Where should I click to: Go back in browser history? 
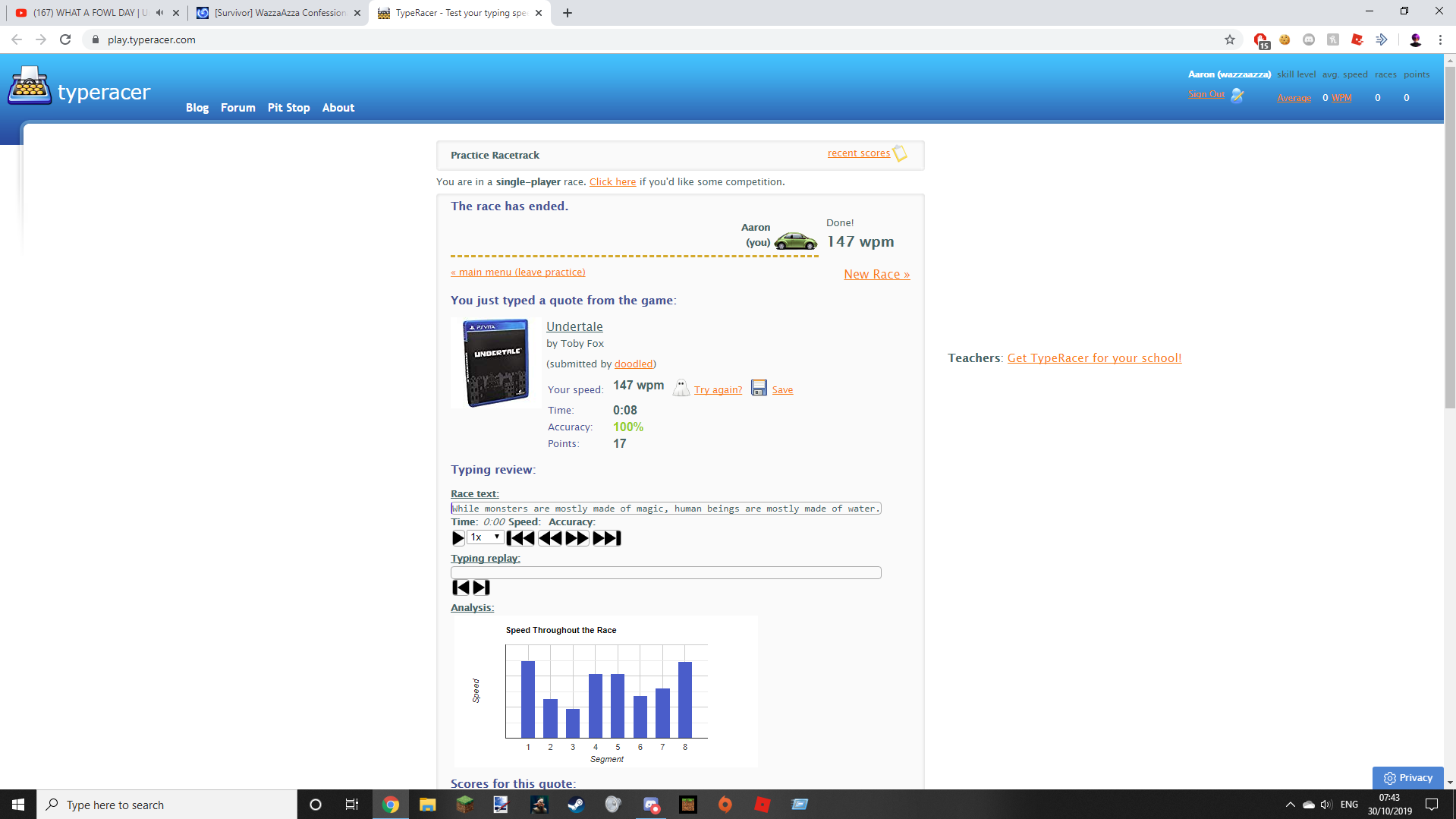coord(17,39)
